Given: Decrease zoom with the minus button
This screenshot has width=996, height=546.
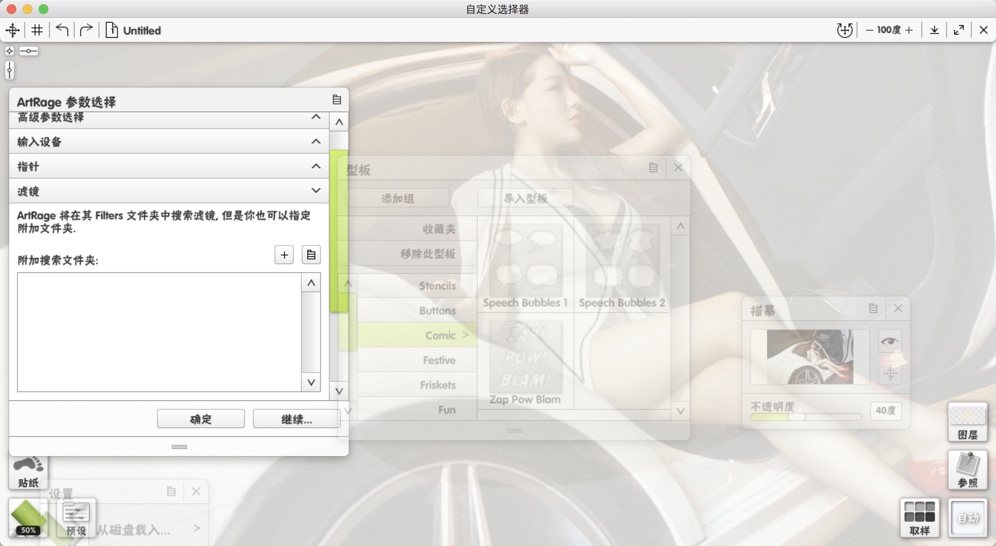Looking at the screenshot, I should pyautogui.click(x=869, y=30).
